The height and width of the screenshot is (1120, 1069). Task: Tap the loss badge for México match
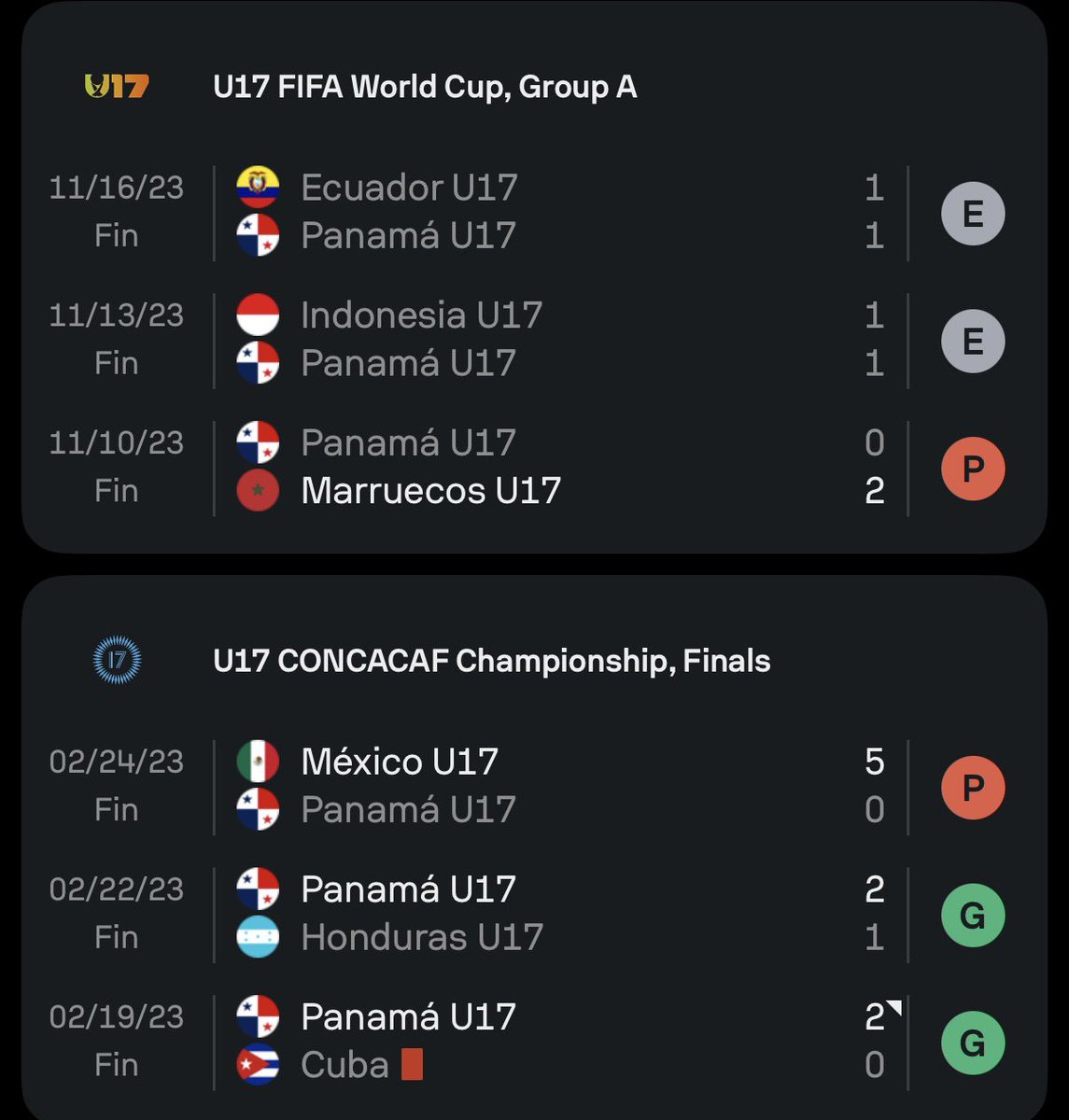[x=973, y=787]
